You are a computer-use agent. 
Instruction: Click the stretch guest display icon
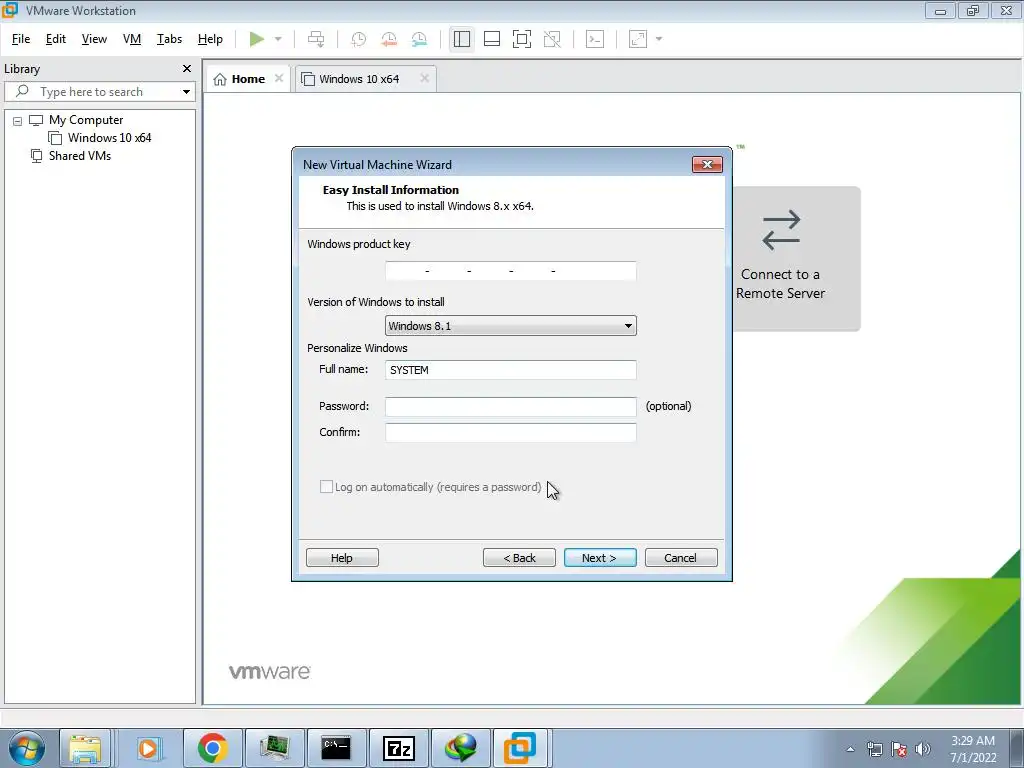[638, 39]
